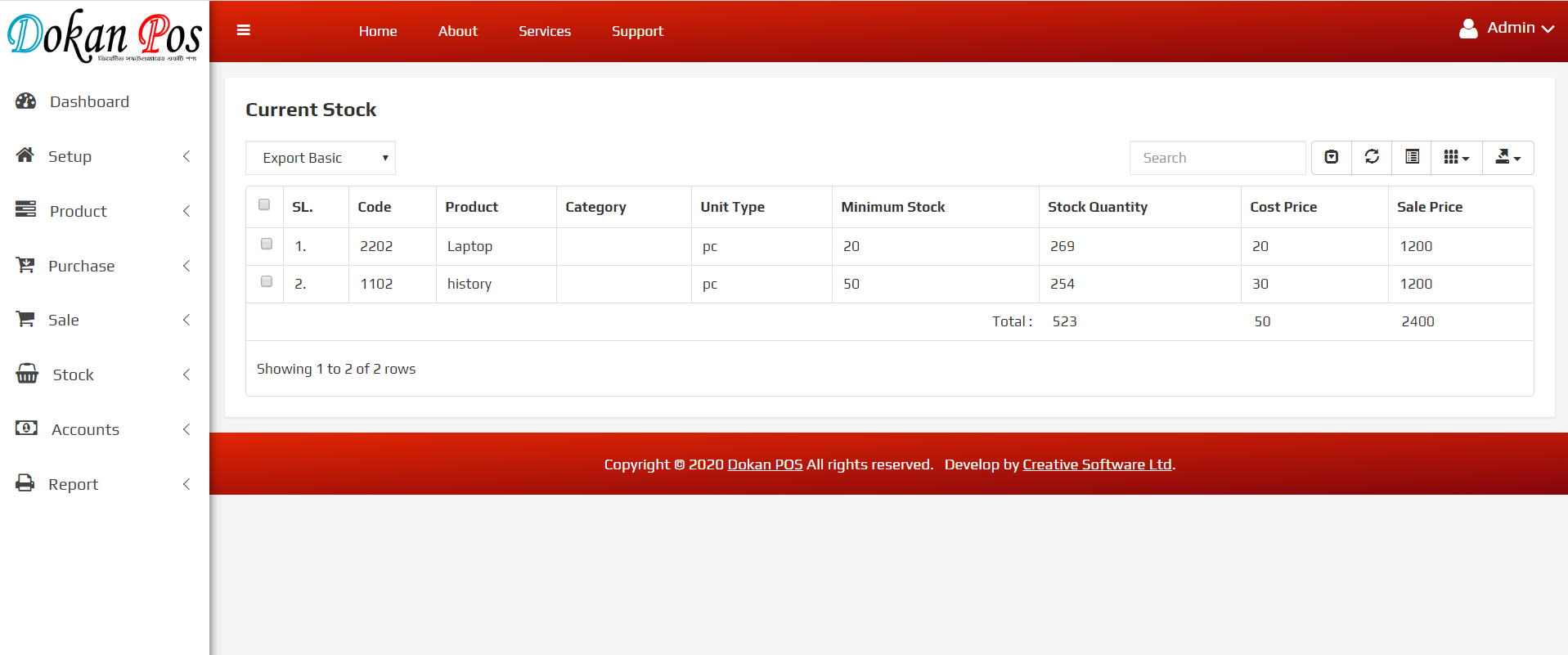Open the Services menu item
The height and width of the screenshot is (655, 1568).
pyautogui.click(x=545, y=31)
